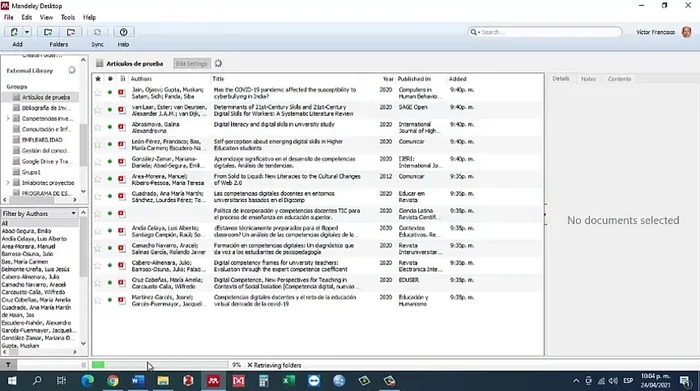Click the create new folder icon
Viewport: 700px width, 391px height.
pyautogui.click(x=48, y=32)
